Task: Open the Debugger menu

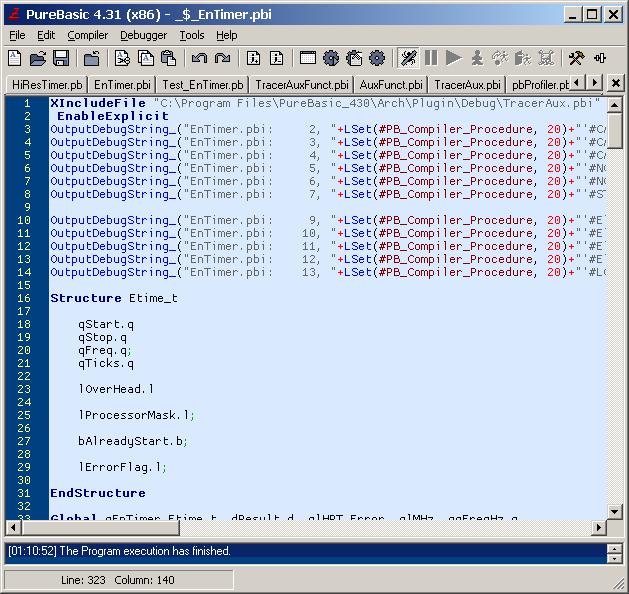Action: point(143,35)
